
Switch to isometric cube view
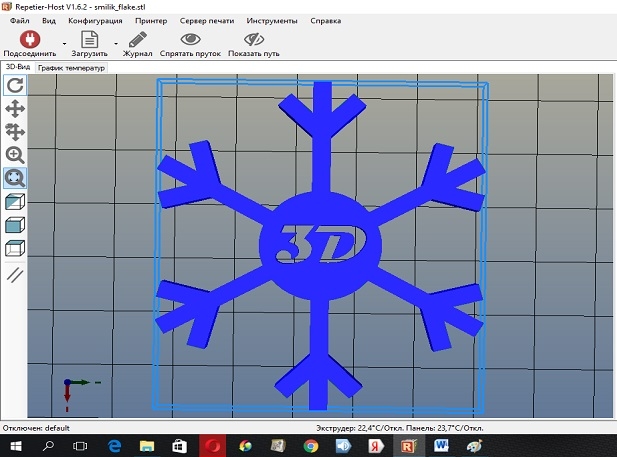click(15, 202)
